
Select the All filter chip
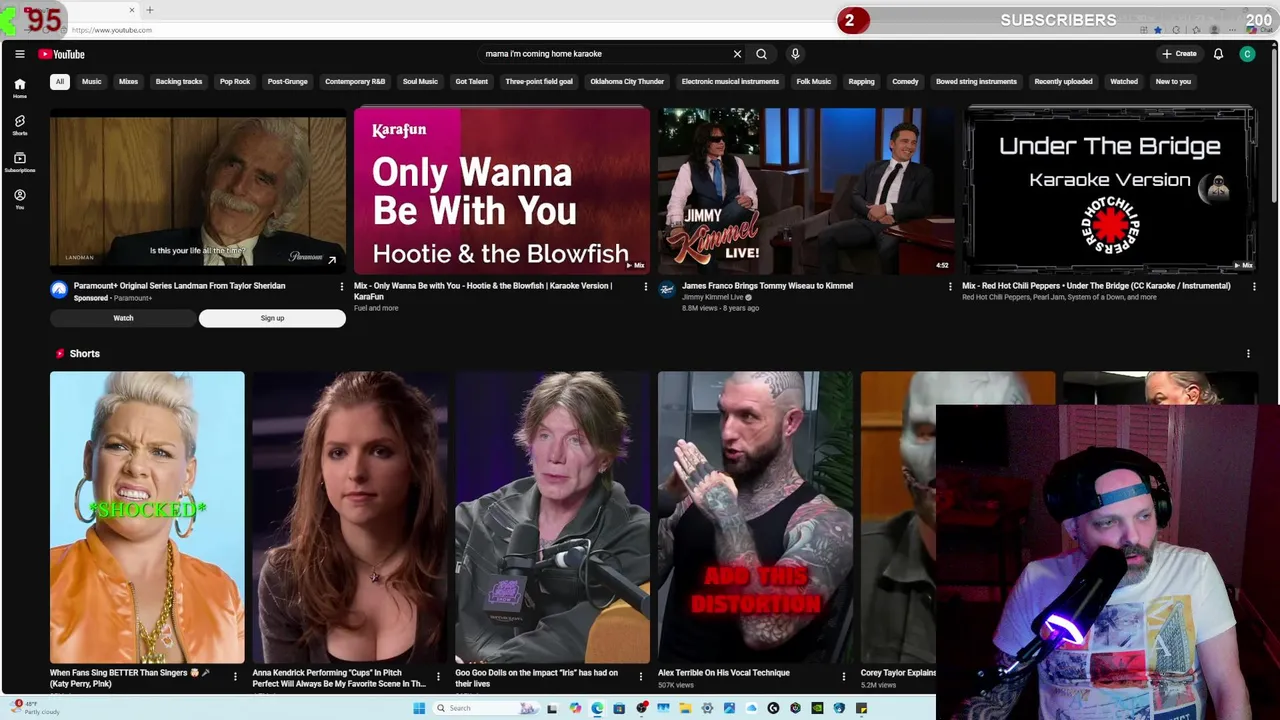coord(60,82)
